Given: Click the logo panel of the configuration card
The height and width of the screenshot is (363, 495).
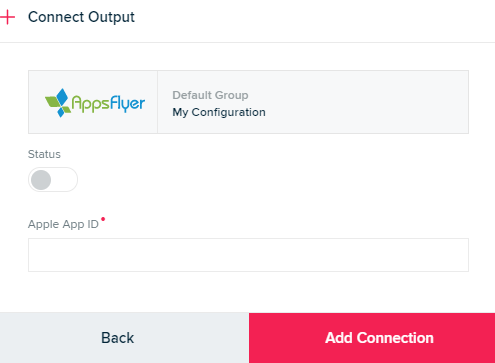Looking at the screenshot, I should click(93, 102).
